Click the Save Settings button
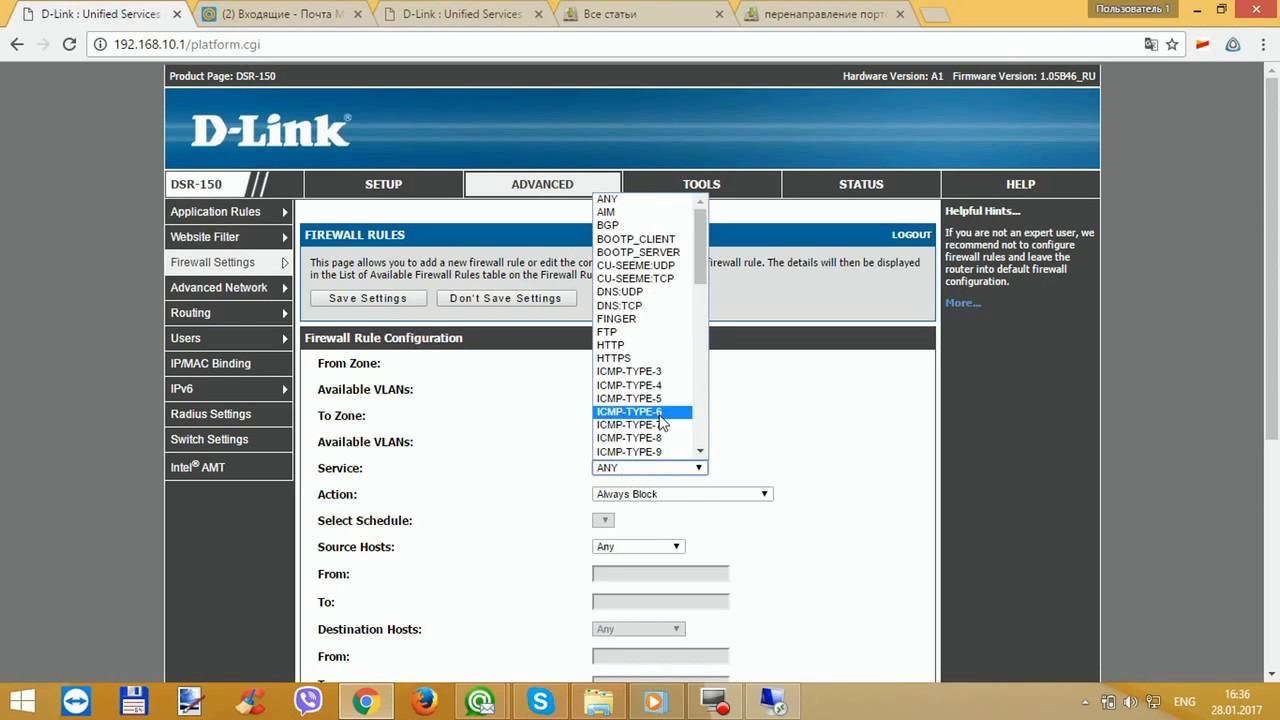Image resolution: width=1280 pixels, height=720 pixels. (368, 298)
